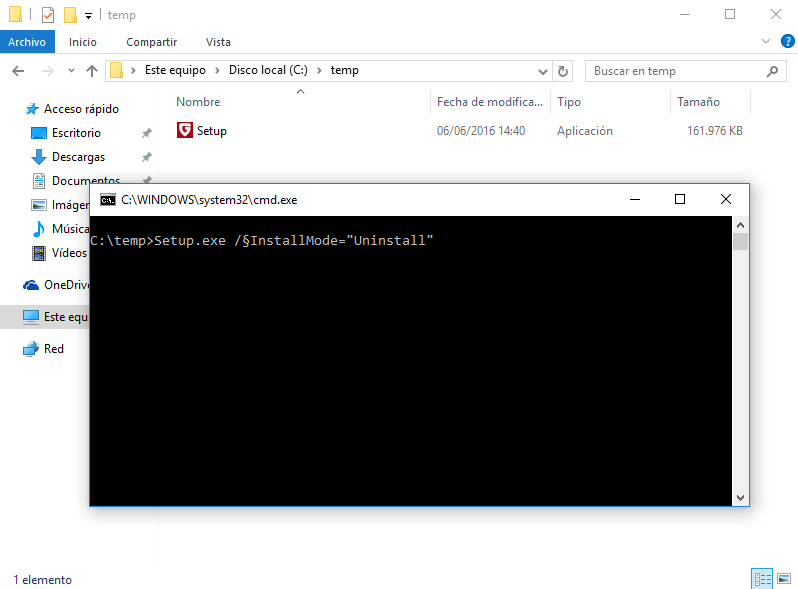This screenshot has width=798, height=589.
Task: Select Descargas in the quick access pane
Action: point(78,157)
